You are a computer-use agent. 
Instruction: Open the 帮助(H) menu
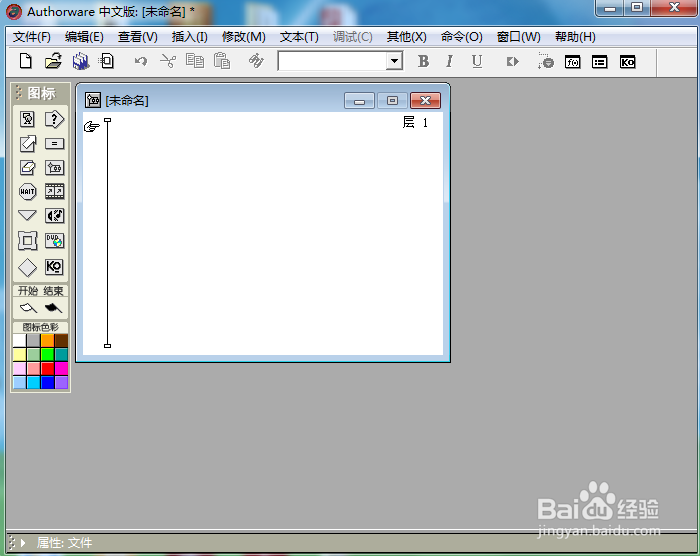[x=575, y=37]
